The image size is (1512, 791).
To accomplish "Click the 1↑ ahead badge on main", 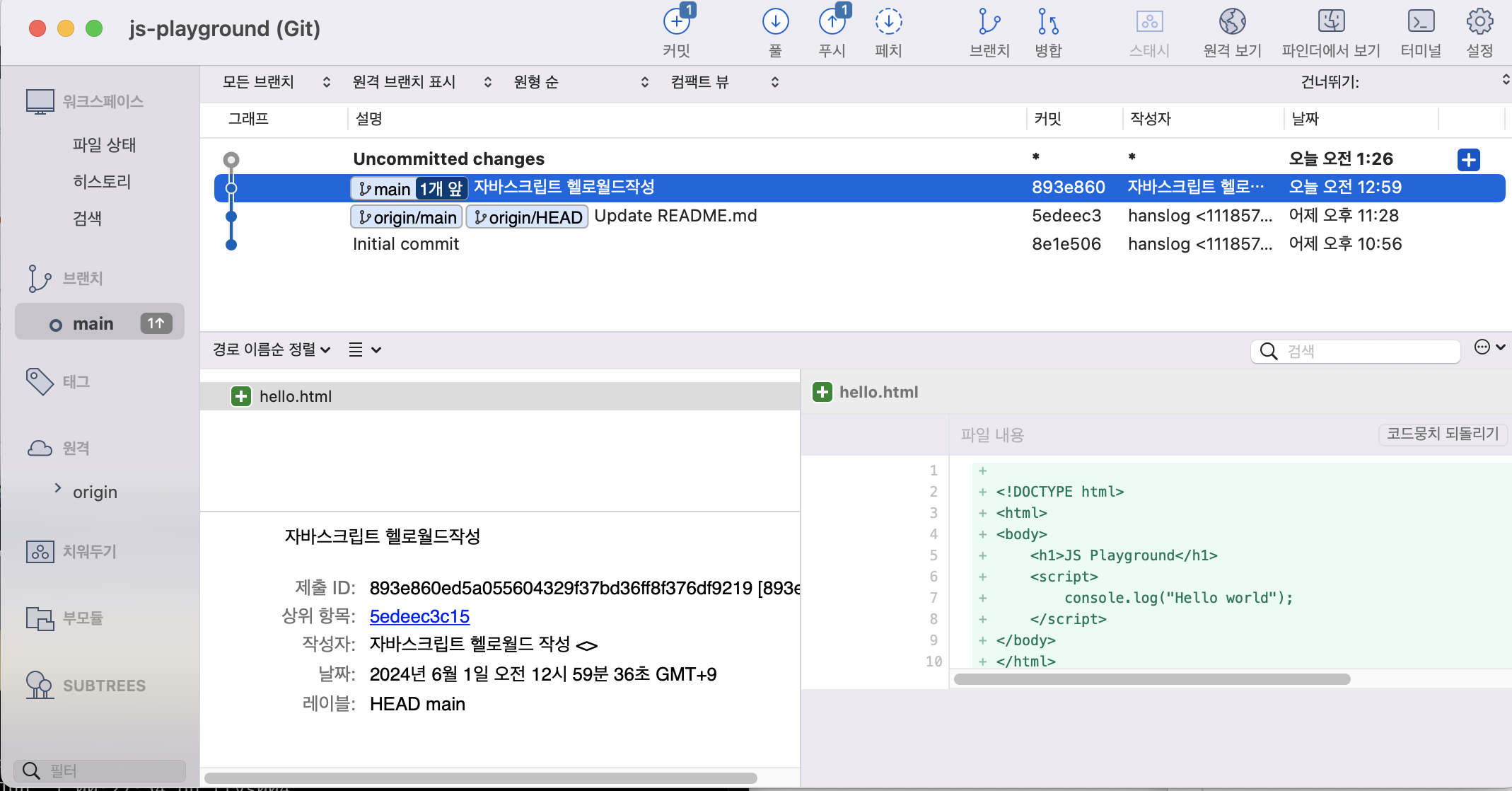I will 156,323.
